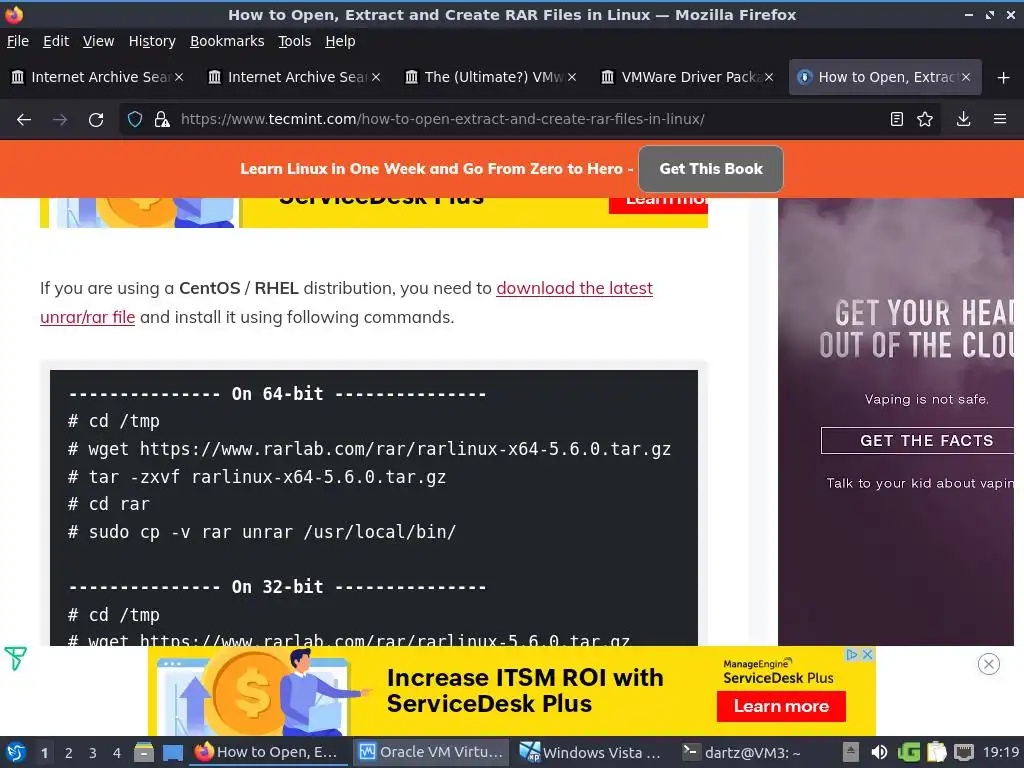Open the Firefox downloads panel
Image resolution: width=1024 pixels, height=768 pixels.
963,119
